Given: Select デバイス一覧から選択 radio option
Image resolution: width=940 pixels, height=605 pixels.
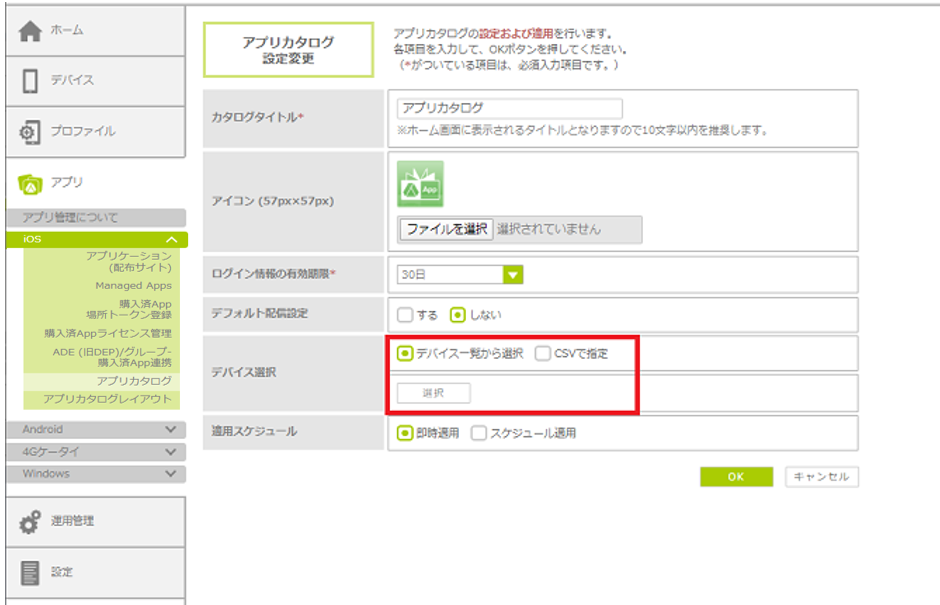Looking at the screenshot, I should (405, 353).
